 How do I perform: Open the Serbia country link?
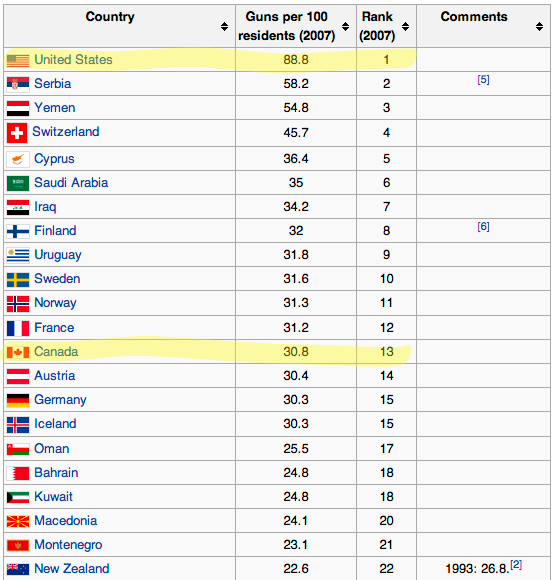pos(53,84)
